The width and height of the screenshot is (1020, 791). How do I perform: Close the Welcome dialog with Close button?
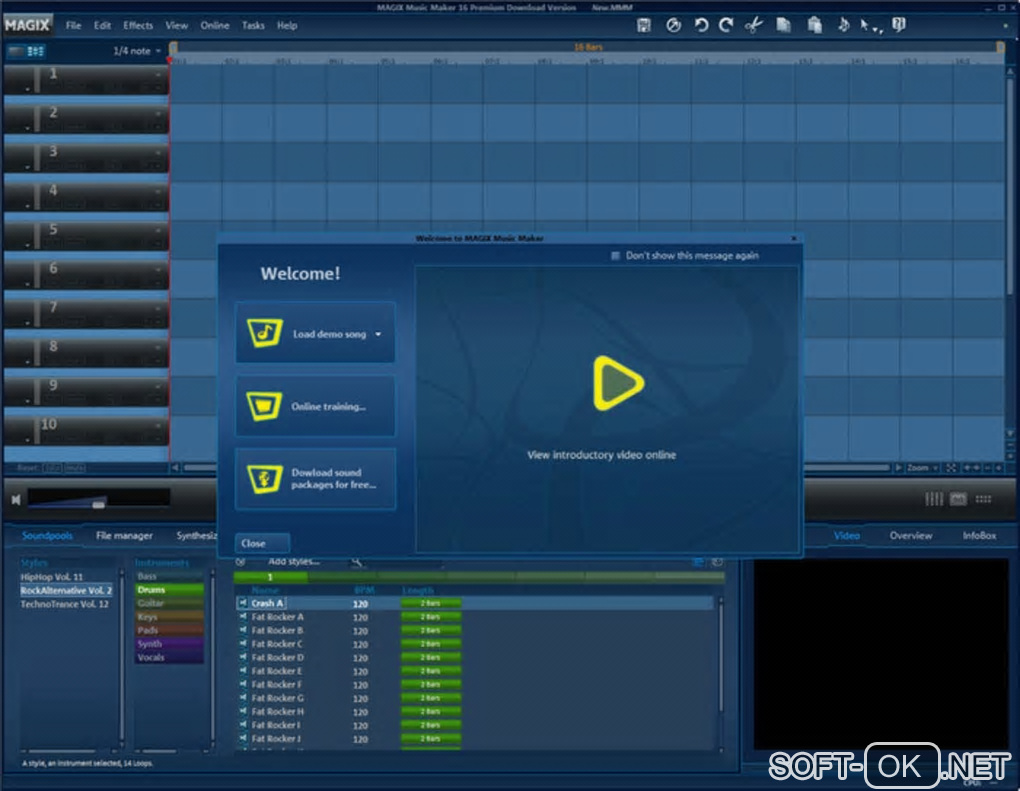pyautogui.click(x=262, y=543)
